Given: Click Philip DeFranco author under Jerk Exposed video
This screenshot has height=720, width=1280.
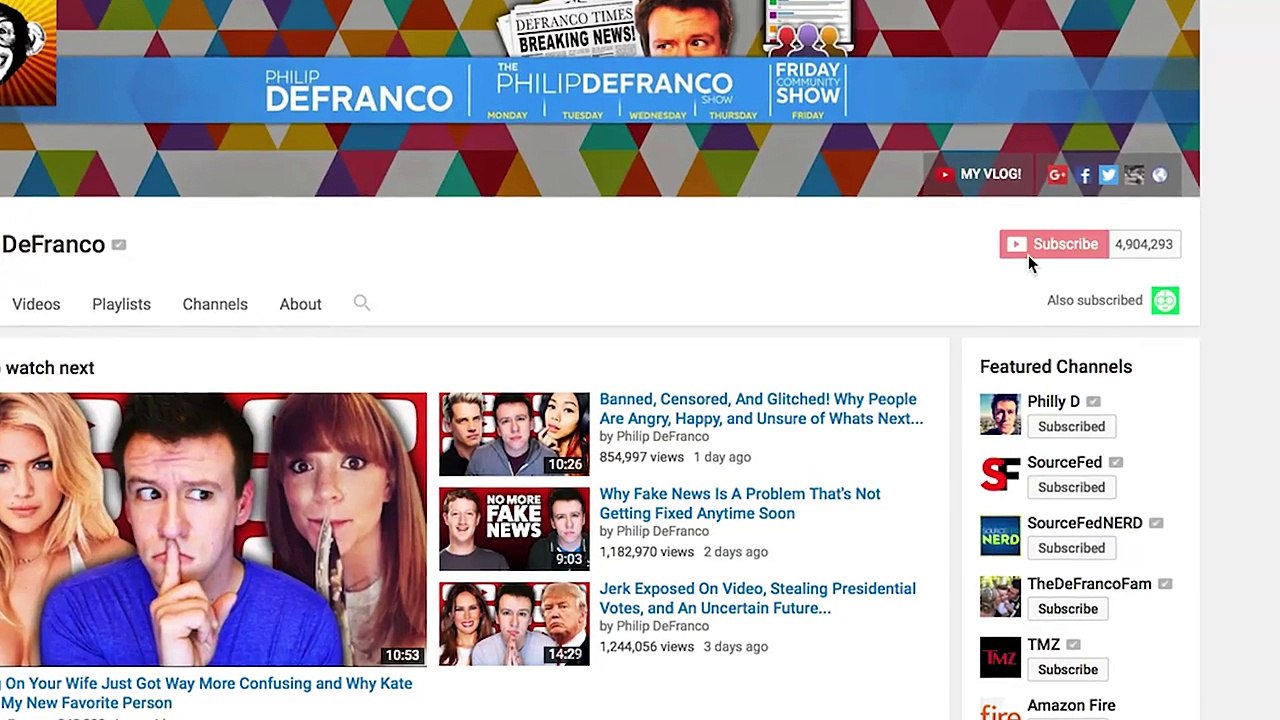Looking at the screenshot, I should click(662, 626).
